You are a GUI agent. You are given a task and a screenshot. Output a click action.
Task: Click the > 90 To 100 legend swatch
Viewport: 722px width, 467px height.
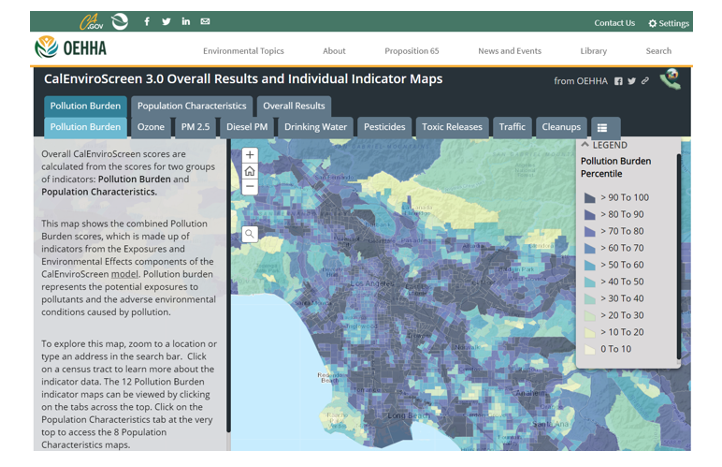point(589,197)
